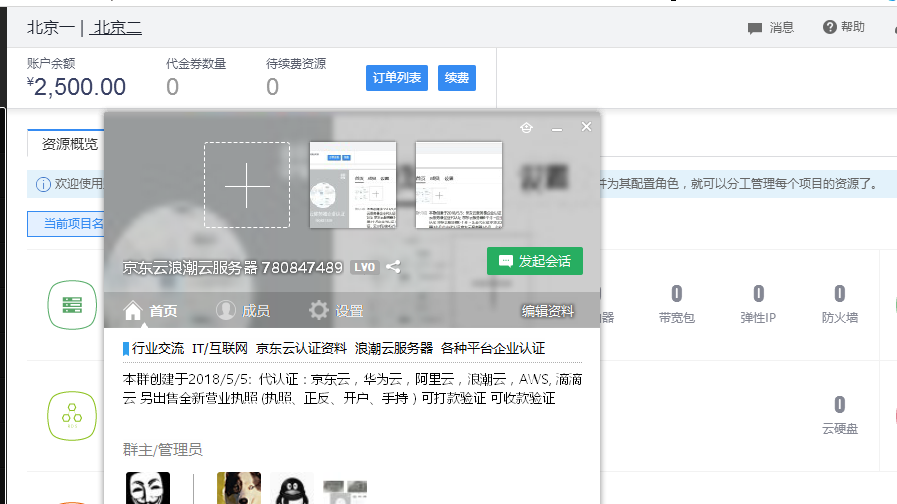Open the penguin admin avatar
The height and width of the screenshot is (504, 897).
point(292,488)
